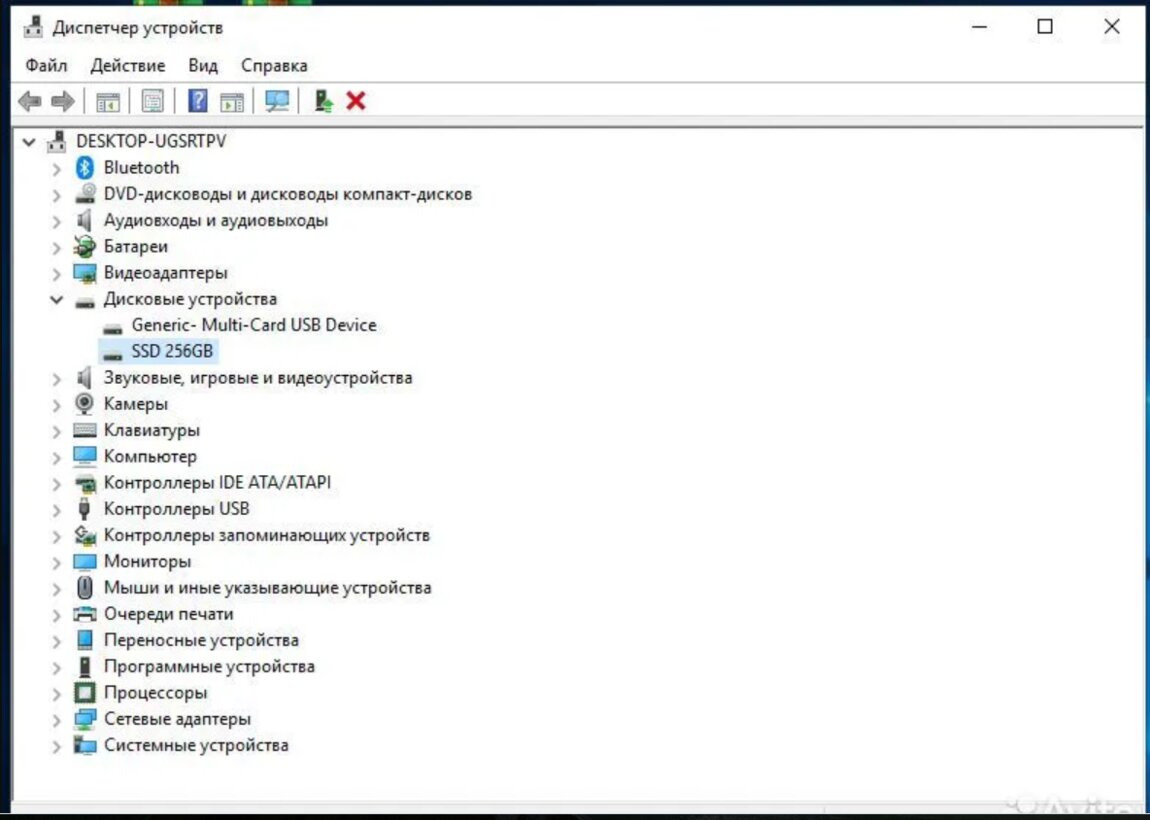The height and width of the screenshot is (820, 1150).
Task: Select the SSD 256GB disk device
Action: pyautogui.click(x=173, y=352)
